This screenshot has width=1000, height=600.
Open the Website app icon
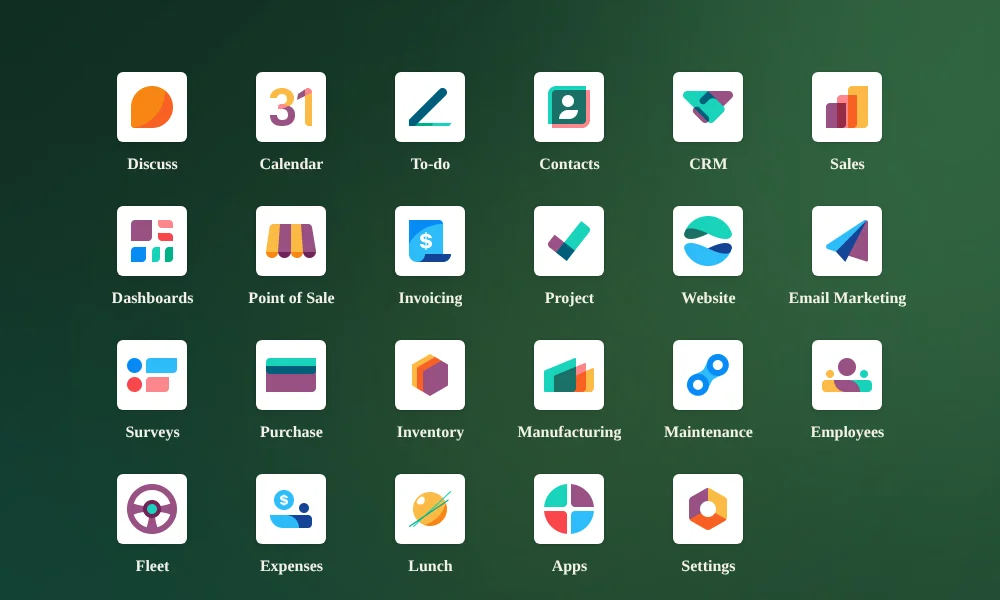point(708,241)
